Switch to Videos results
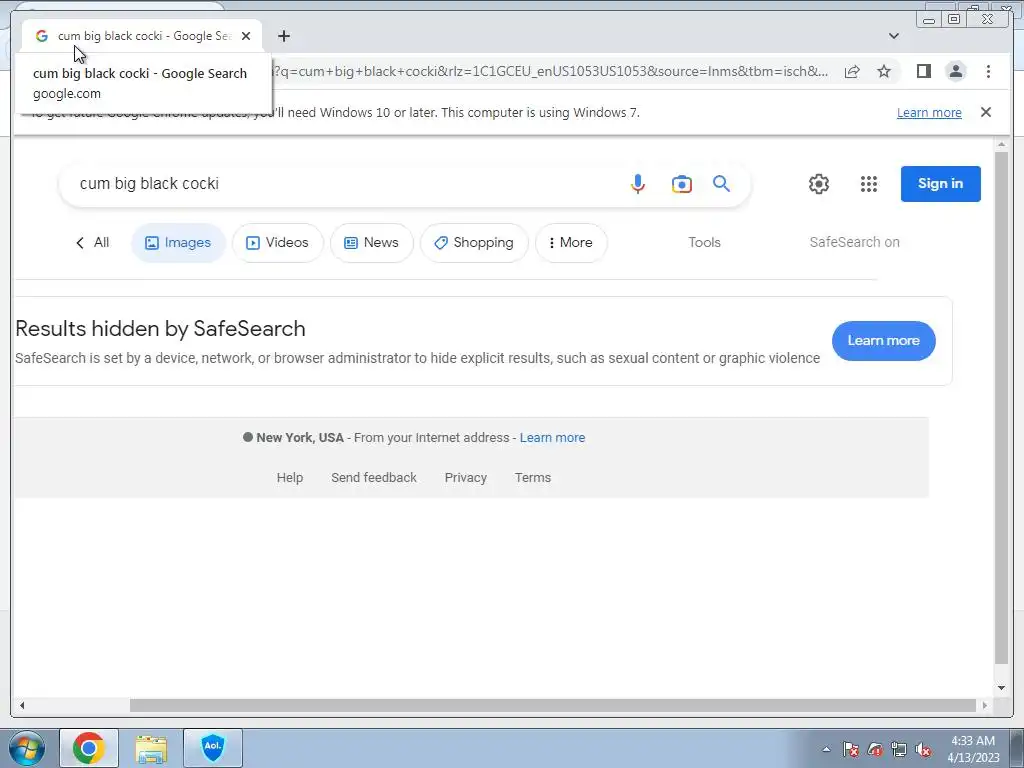 point(278,243)
